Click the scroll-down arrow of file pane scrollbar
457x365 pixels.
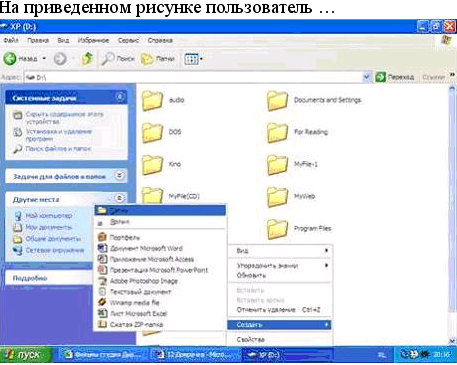tap(452, 340)
